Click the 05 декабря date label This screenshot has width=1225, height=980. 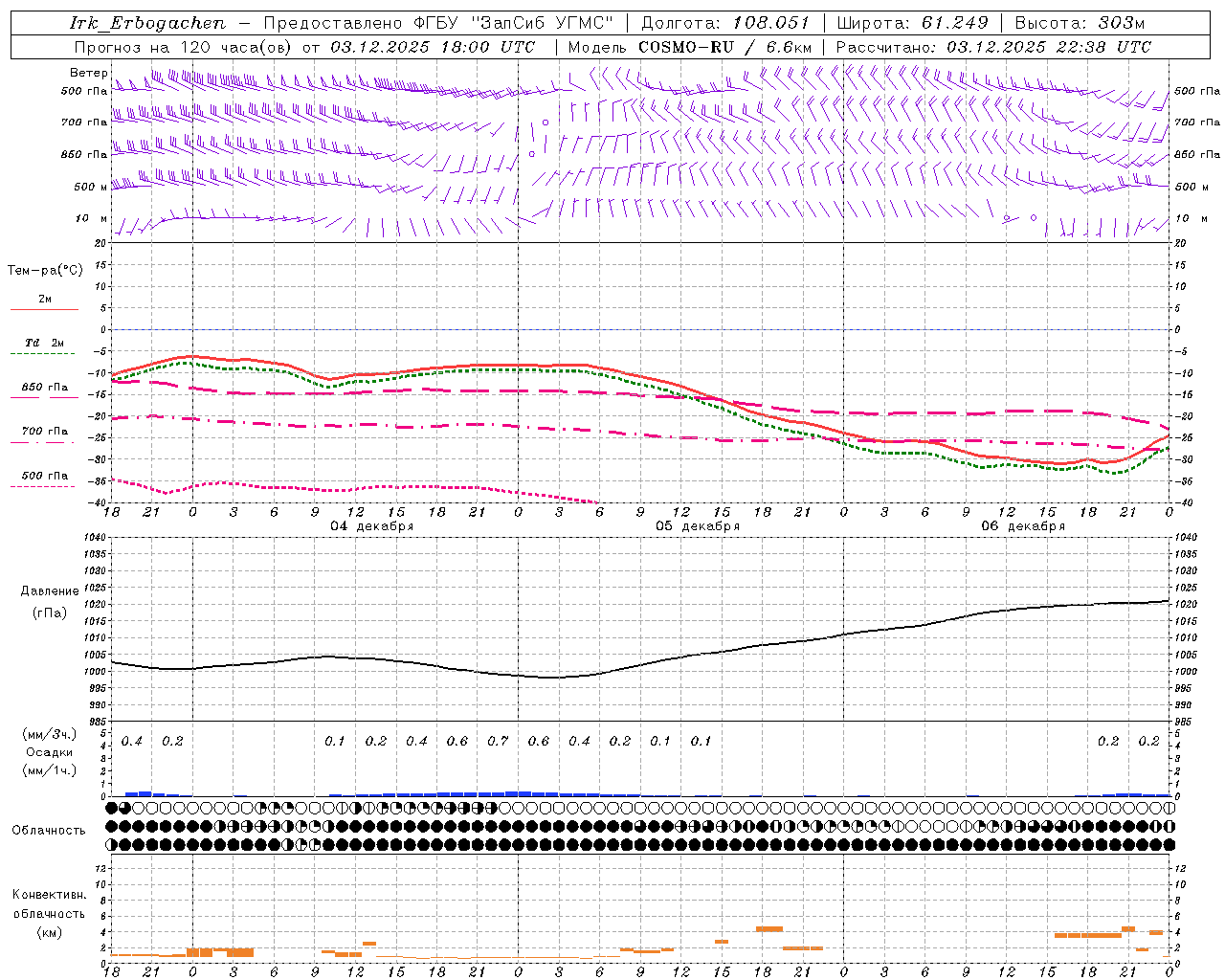(x=698, y=526)
